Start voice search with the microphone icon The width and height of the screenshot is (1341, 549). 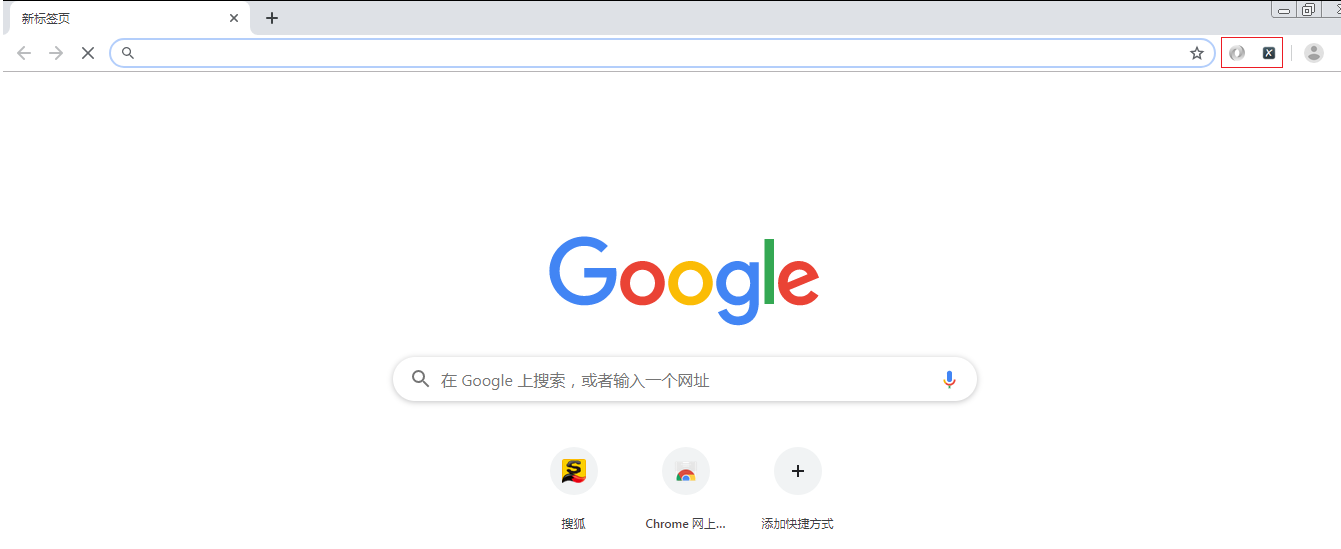click(x=949, y=380)
